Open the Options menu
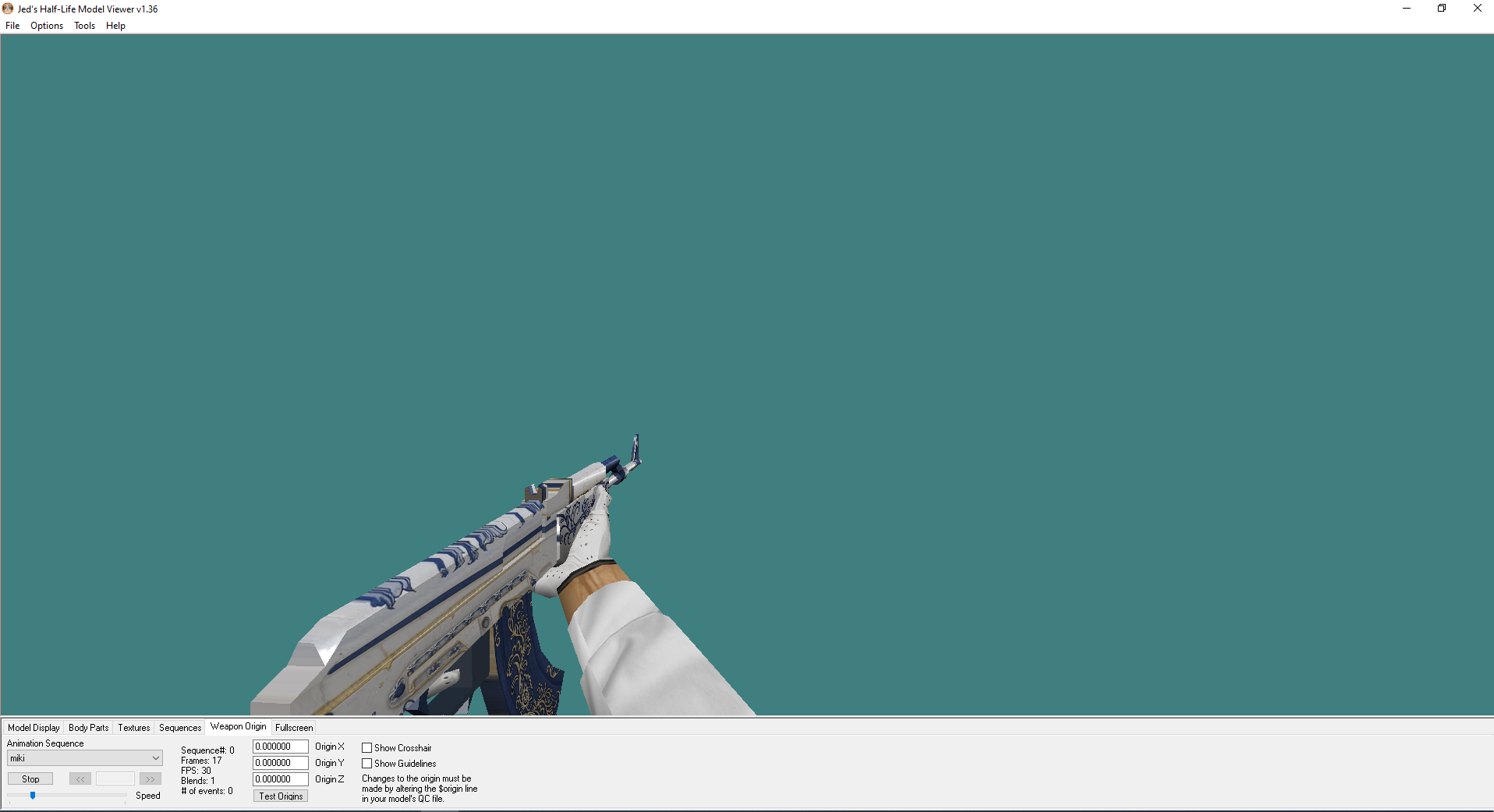 coord(47,26)
